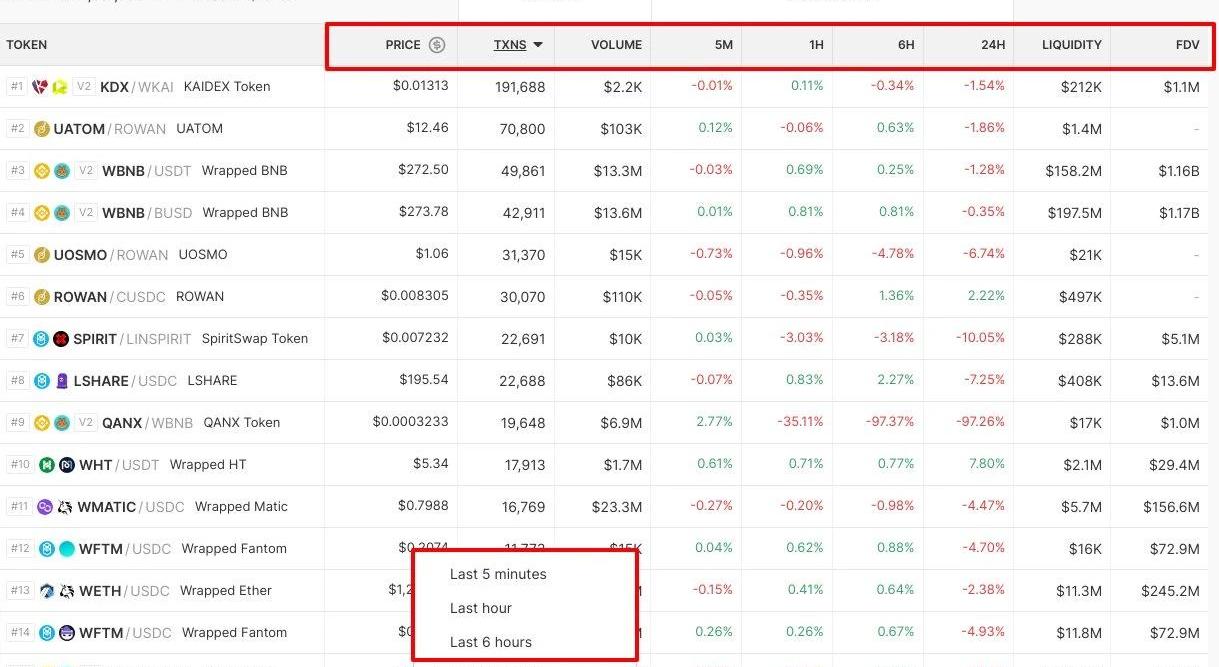Viewport: 1219px width, 667px height.
Task: Click the V2 badge on KDX row
Action: [x=85, y=87]
